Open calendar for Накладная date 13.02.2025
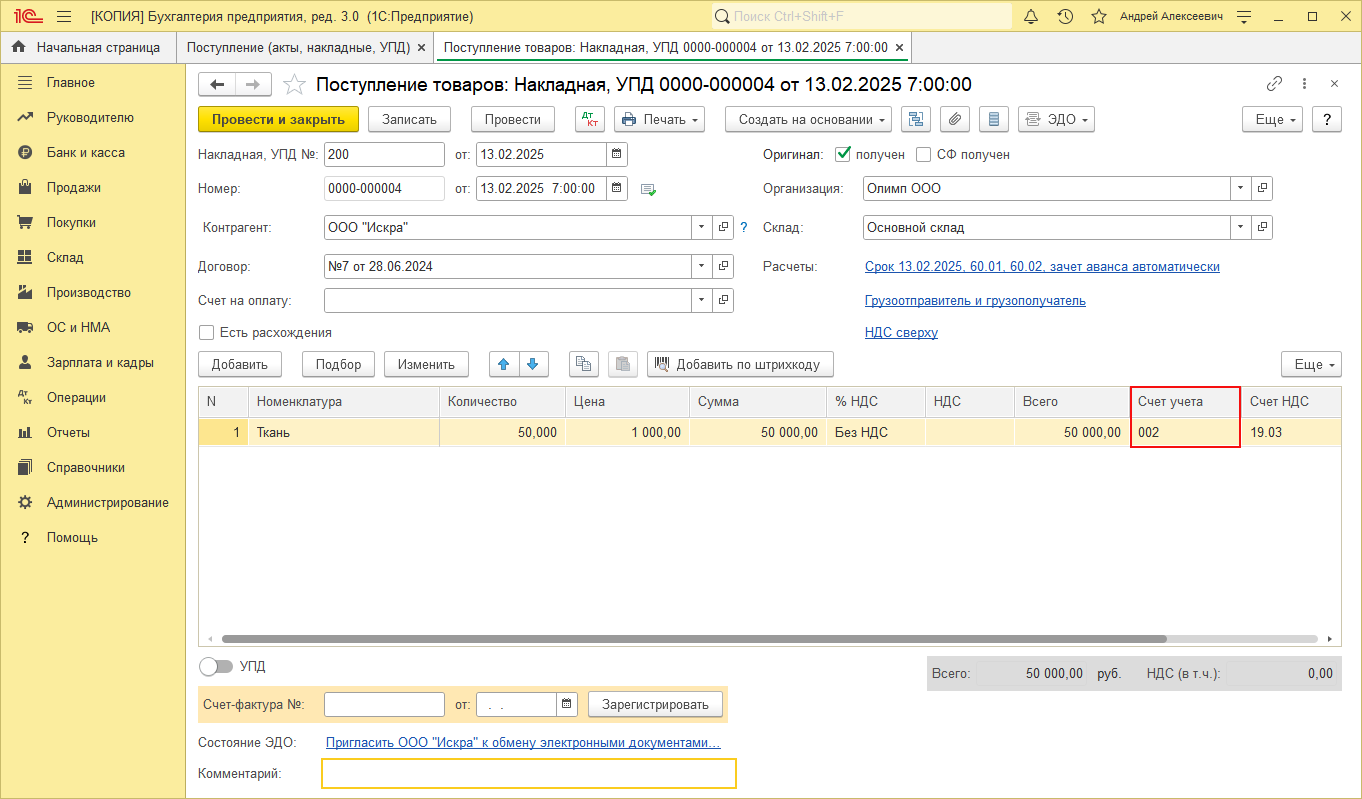The height and width of the screenshot is (799, 1362). [x=617, y=154]
